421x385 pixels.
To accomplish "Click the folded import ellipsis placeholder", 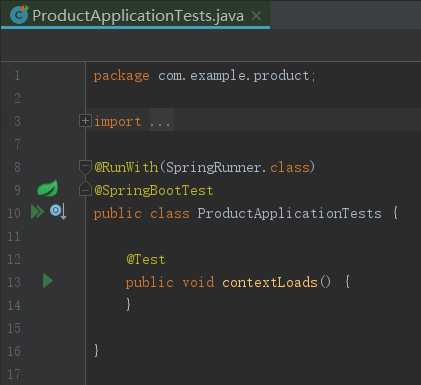I will (x=160, y=122).
